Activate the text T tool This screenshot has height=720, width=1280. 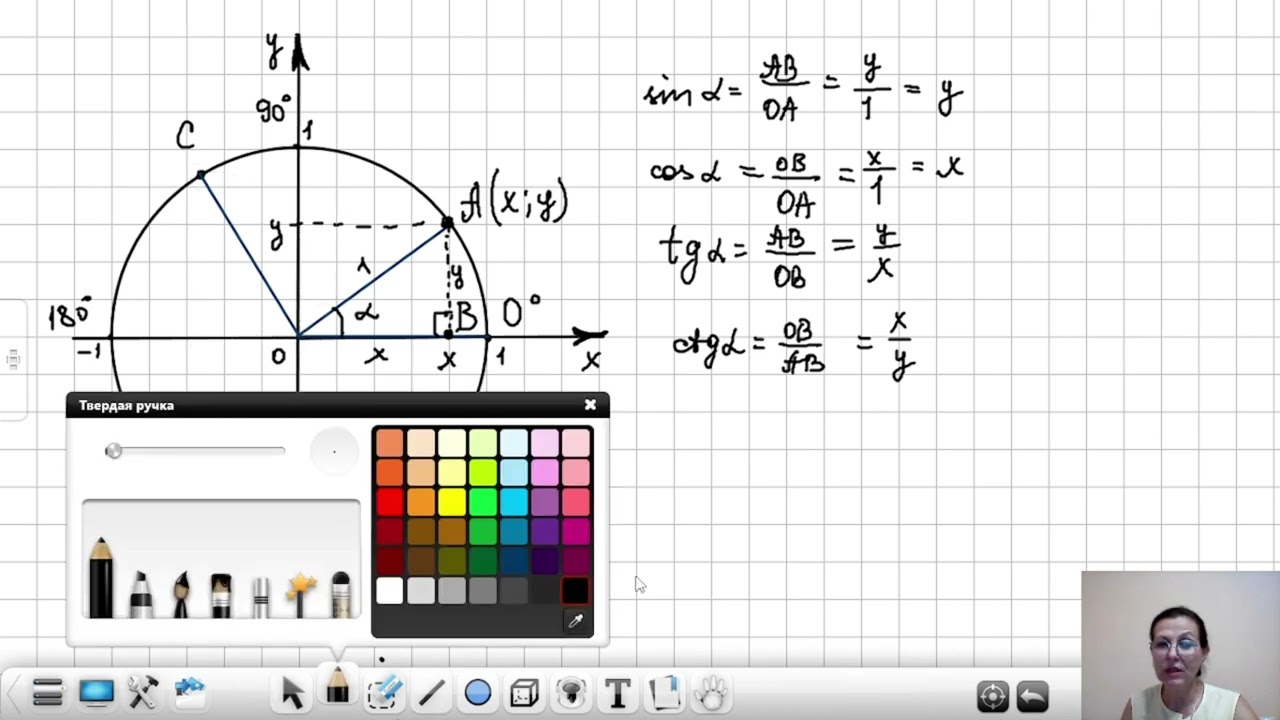click(617, 692)
